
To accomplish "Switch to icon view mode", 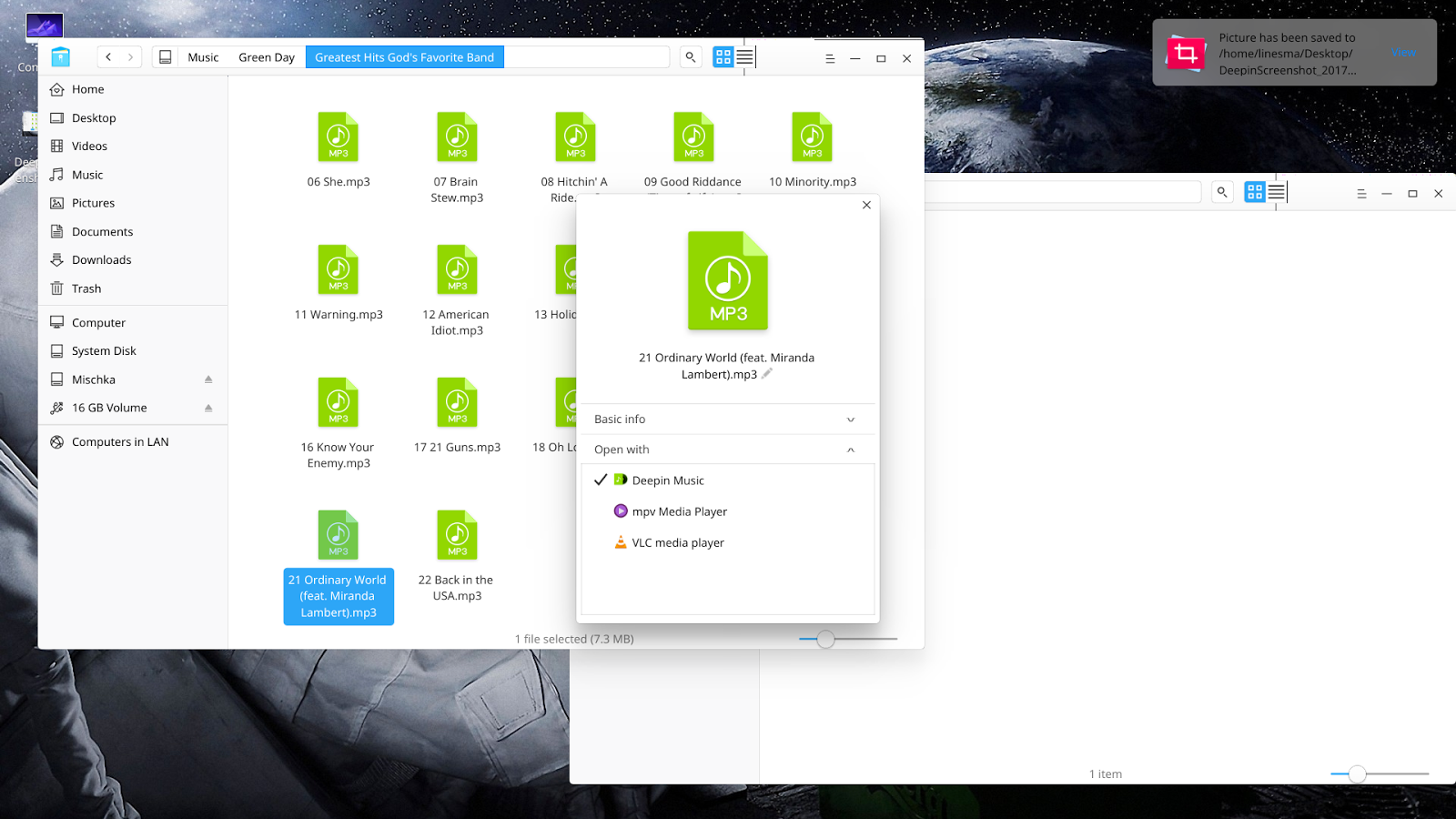I will (723, 56).
